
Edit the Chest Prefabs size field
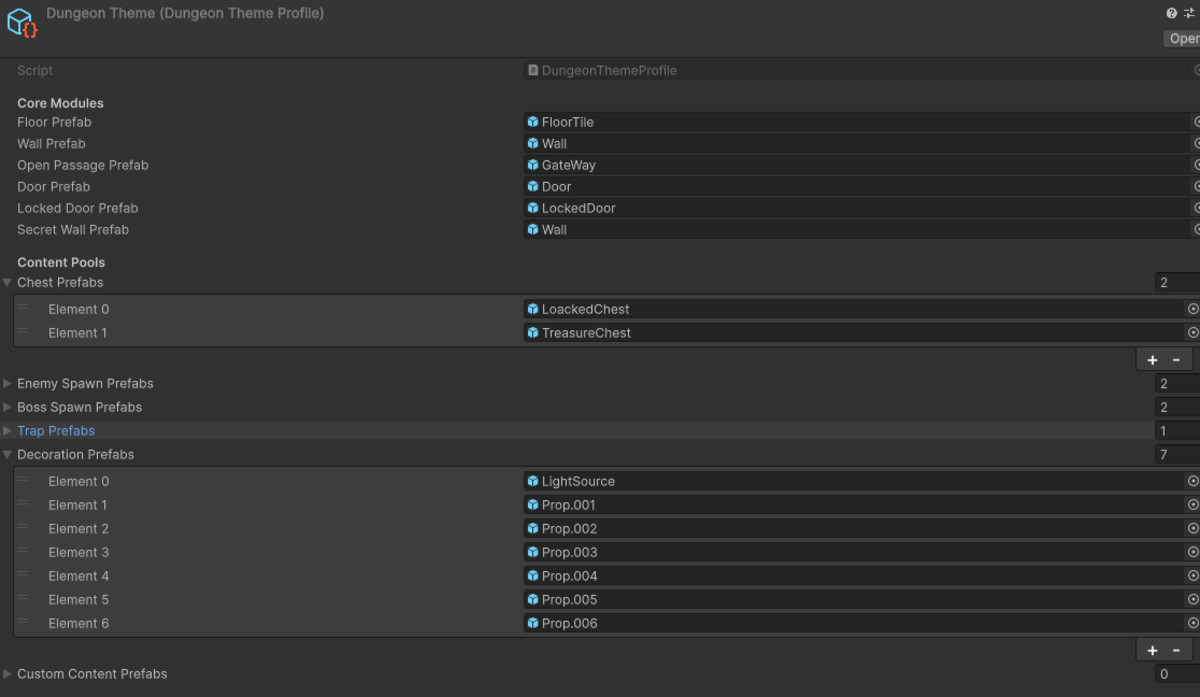pos(1177,283)
